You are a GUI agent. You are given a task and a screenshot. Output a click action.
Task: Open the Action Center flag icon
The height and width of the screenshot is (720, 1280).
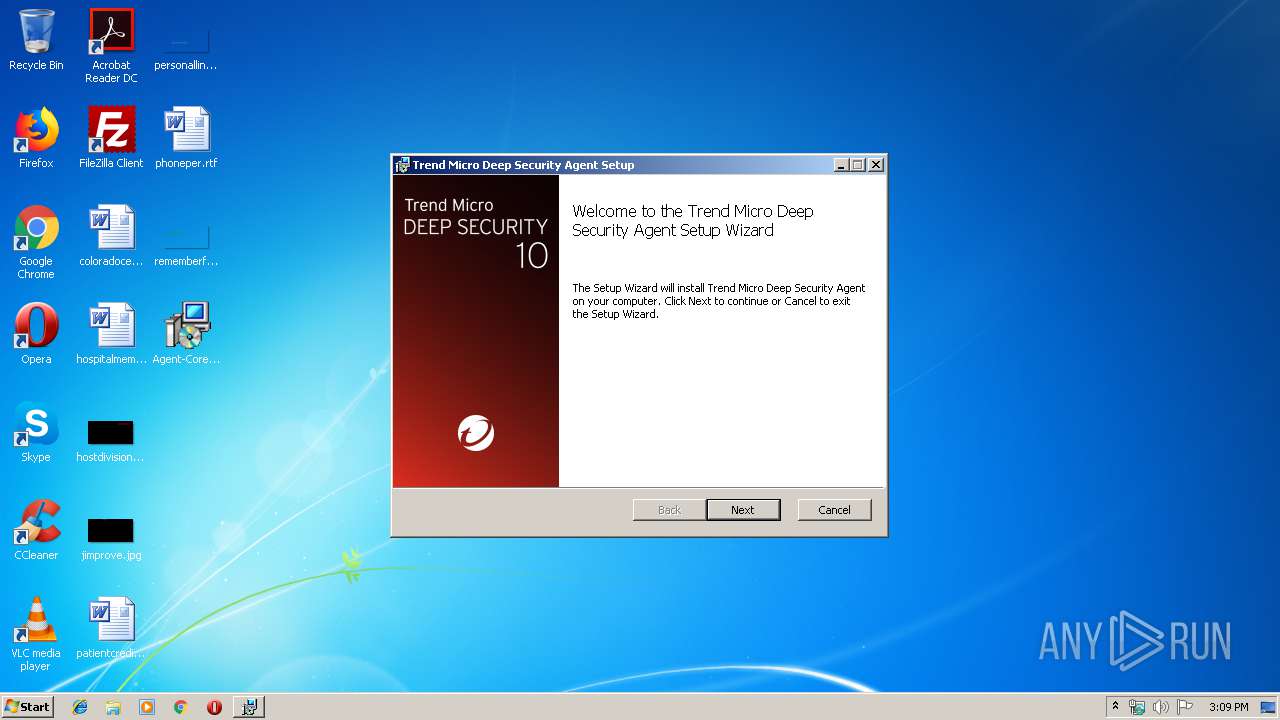(1185, 707)
